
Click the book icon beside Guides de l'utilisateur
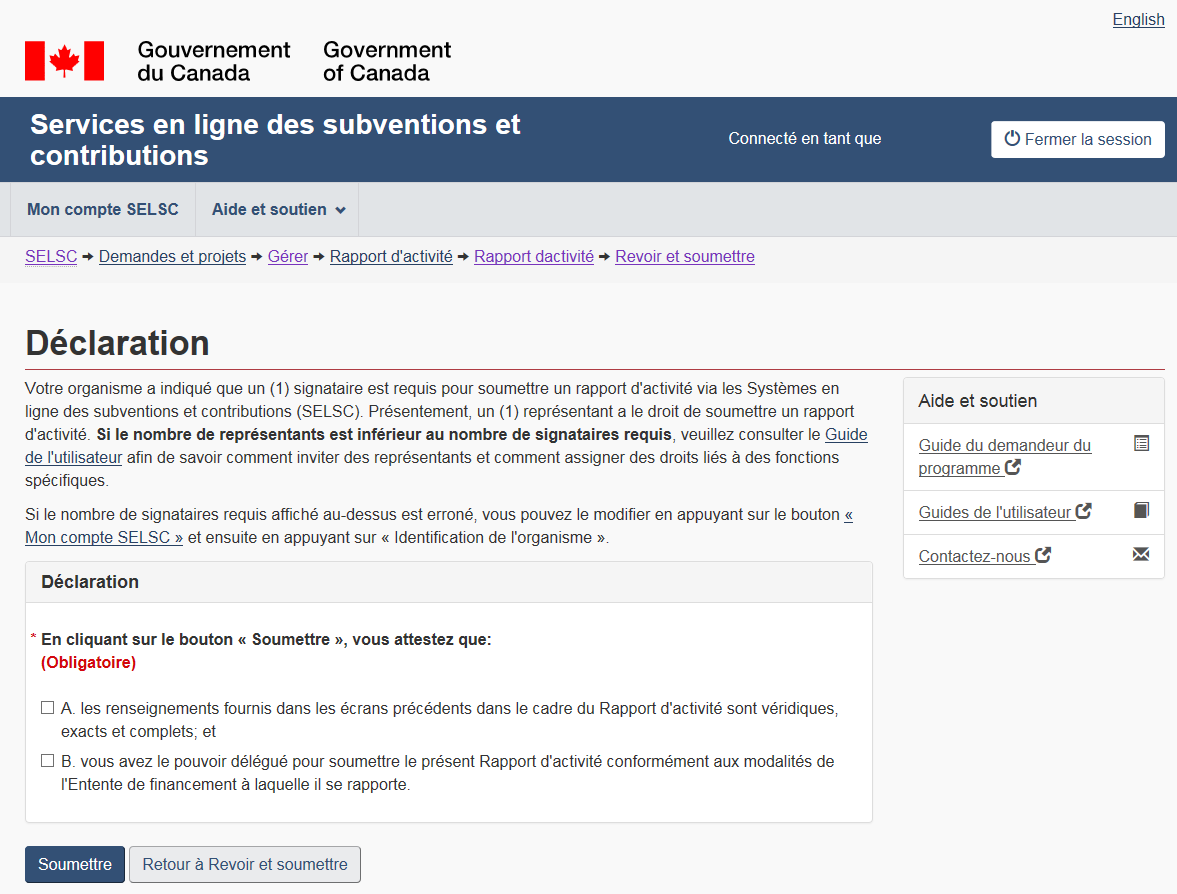coord(1141,511)
